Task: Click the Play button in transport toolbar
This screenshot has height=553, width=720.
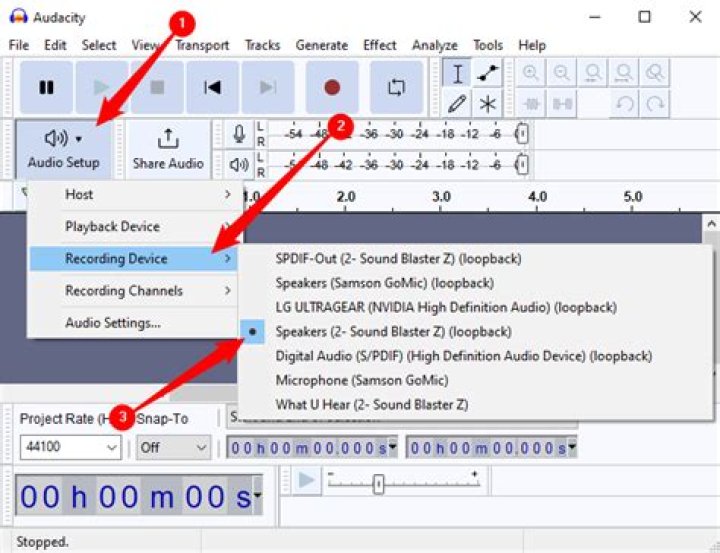Action: click(101, 87)
